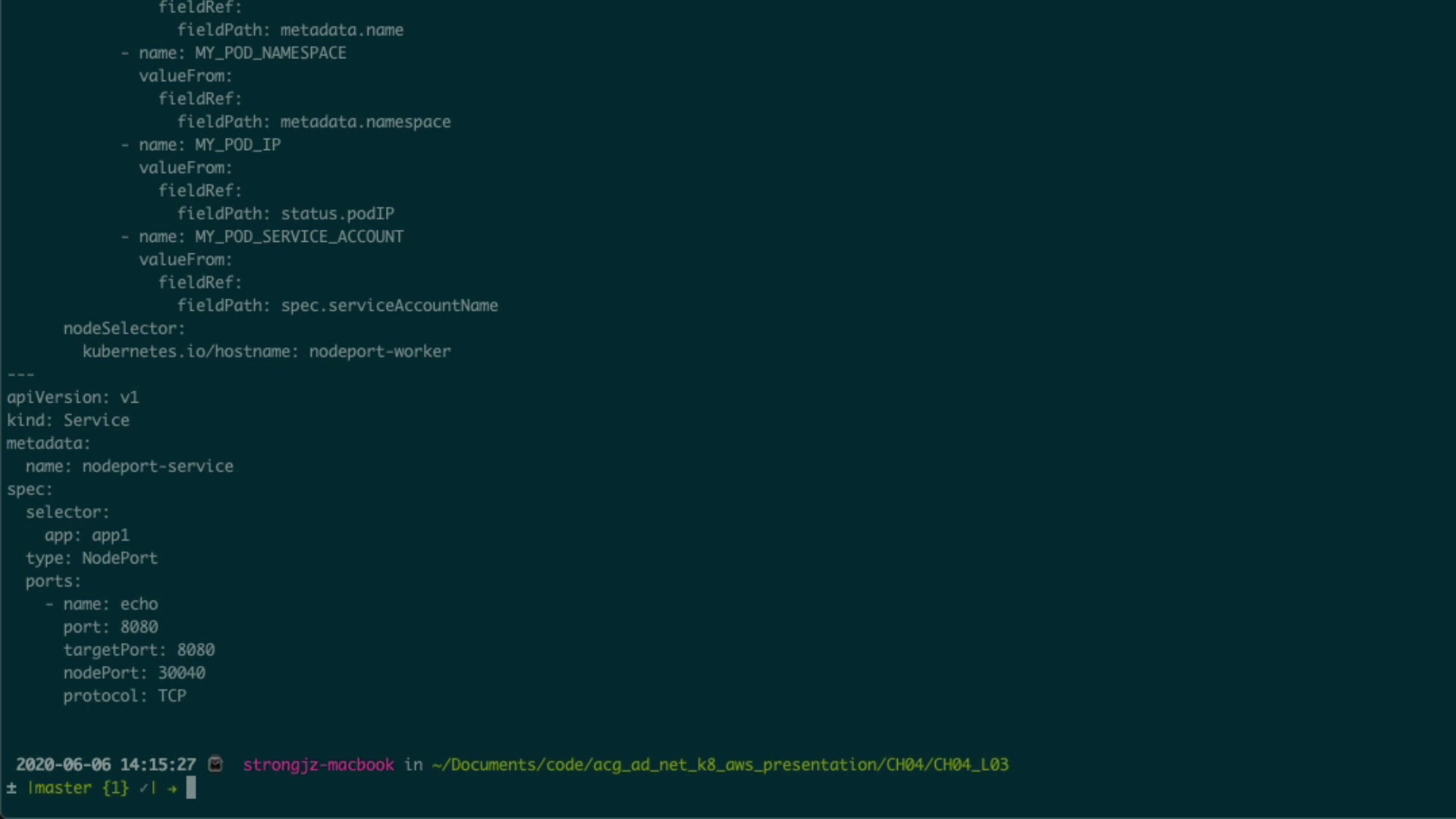Click the nodeport-service name value
The image size is (1456, 819).
pyautogui.click(x=158, y=466)
